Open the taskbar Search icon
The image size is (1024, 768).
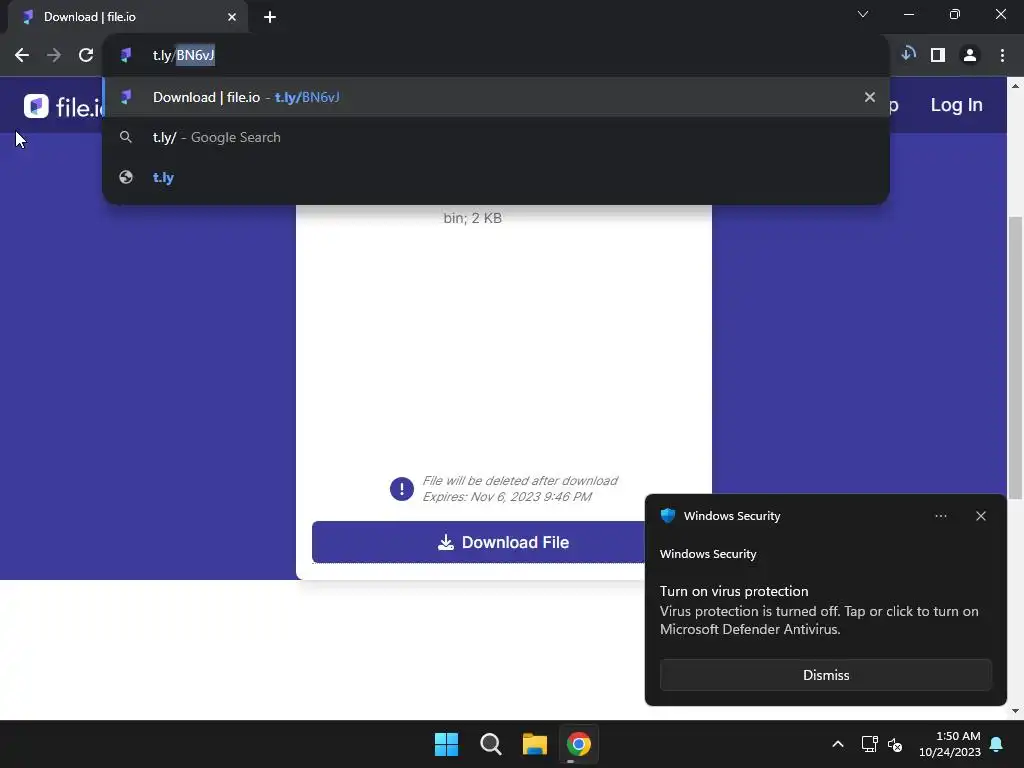490,744
